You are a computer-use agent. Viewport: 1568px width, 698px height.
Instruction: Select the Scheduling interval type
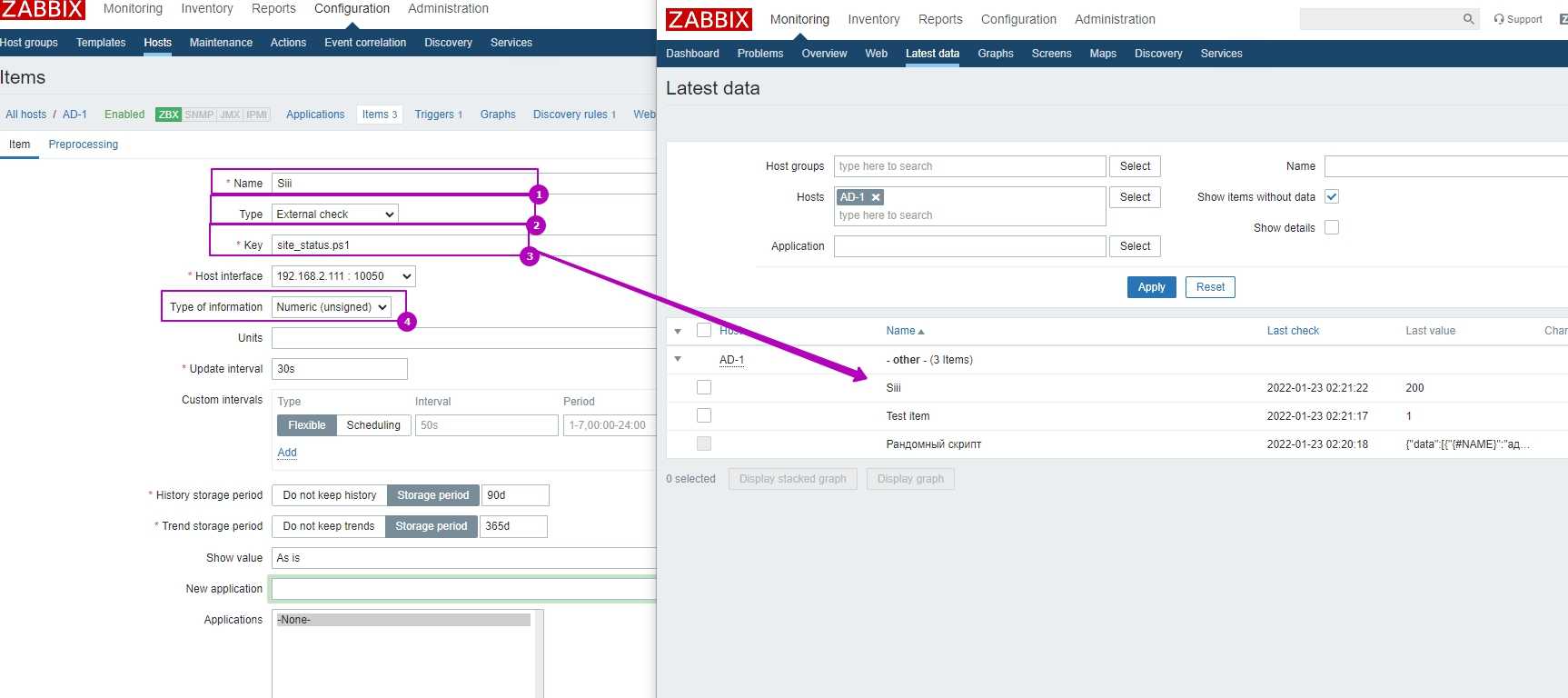point(373,425)
